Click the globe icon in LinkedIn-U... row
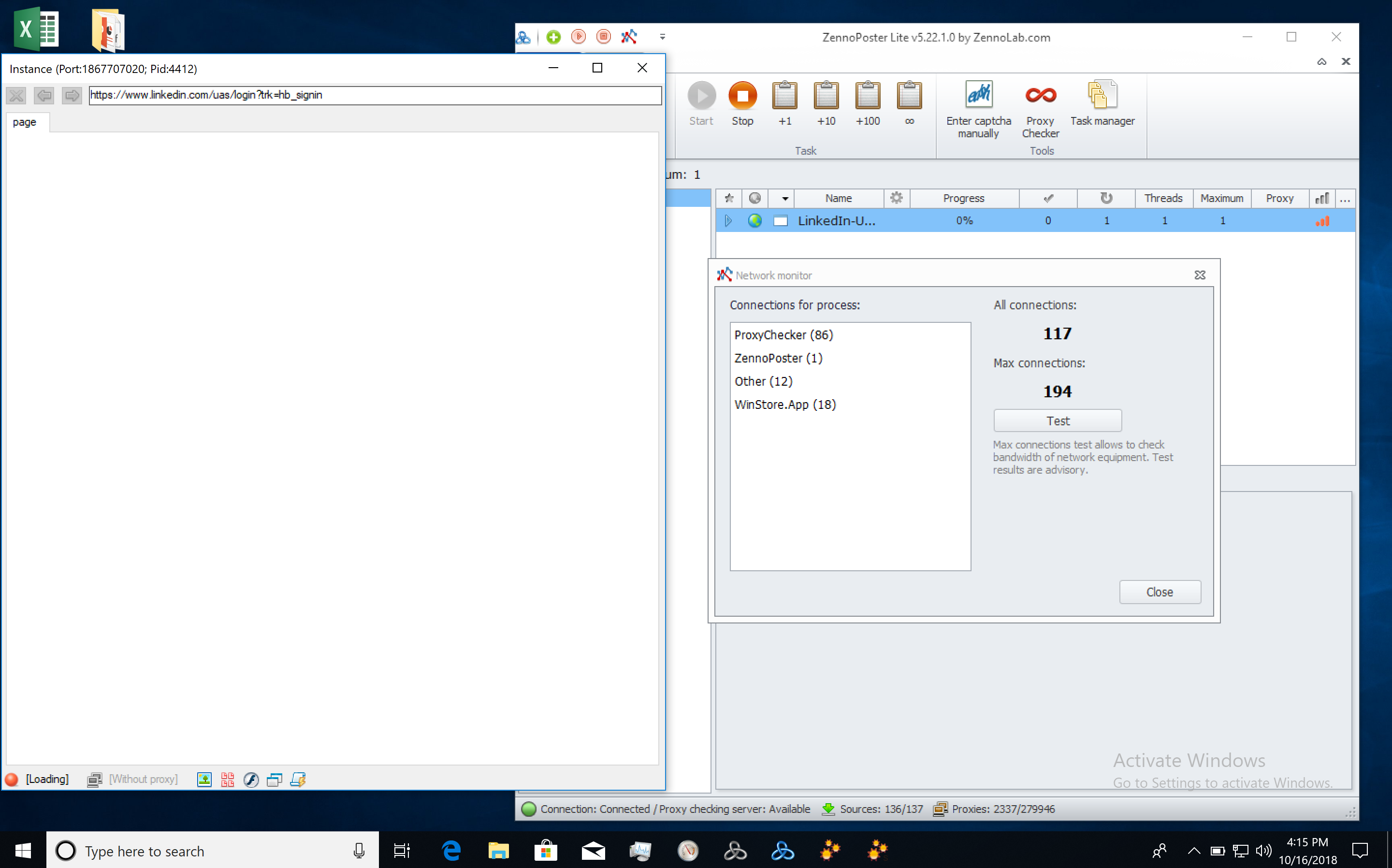The image size is (1392, 868). click(755, 220)
